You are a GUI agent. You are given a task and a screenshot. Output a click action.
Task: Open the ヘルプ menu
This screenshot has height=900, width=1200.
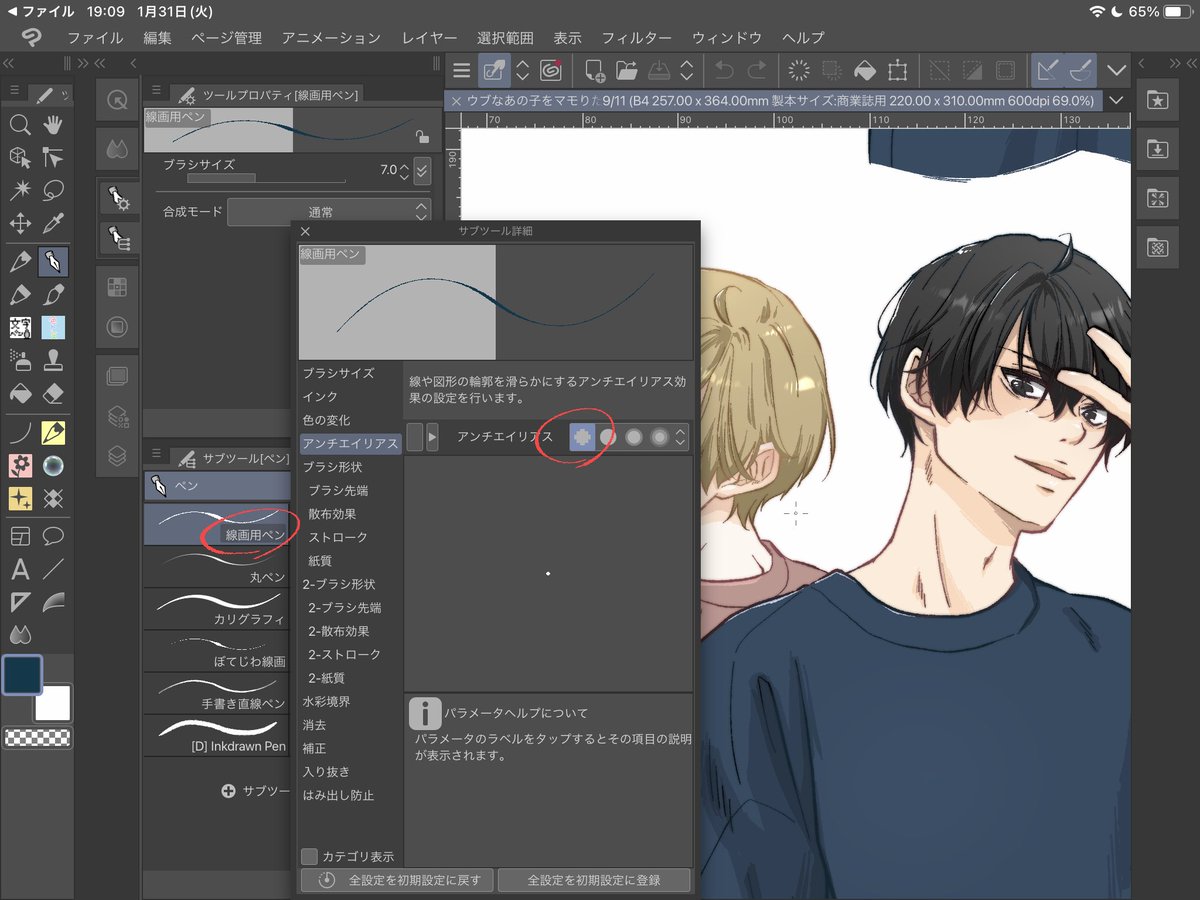(803, 38)
